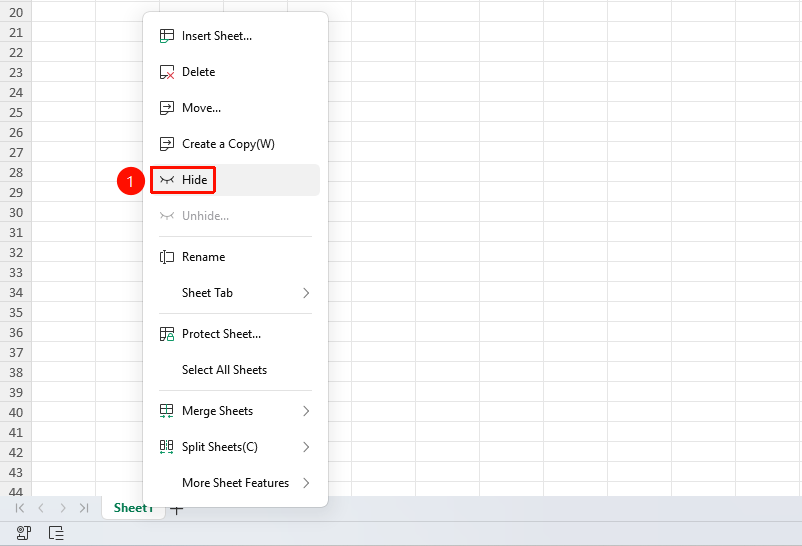802x546 pixels.
Task: Select row header 28
Action: pyautogui.click(x=16, y=172)
